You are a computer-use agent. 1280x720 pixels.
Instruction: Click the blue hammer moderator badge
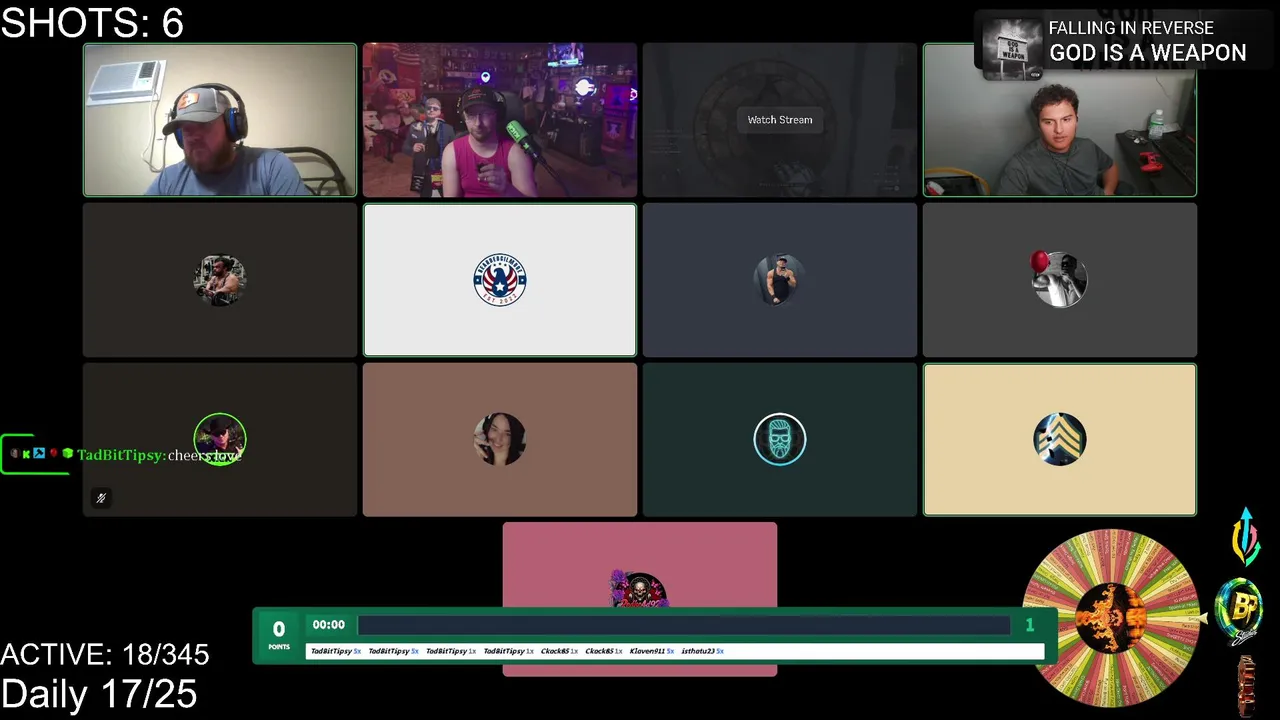[x=39, y=454]
